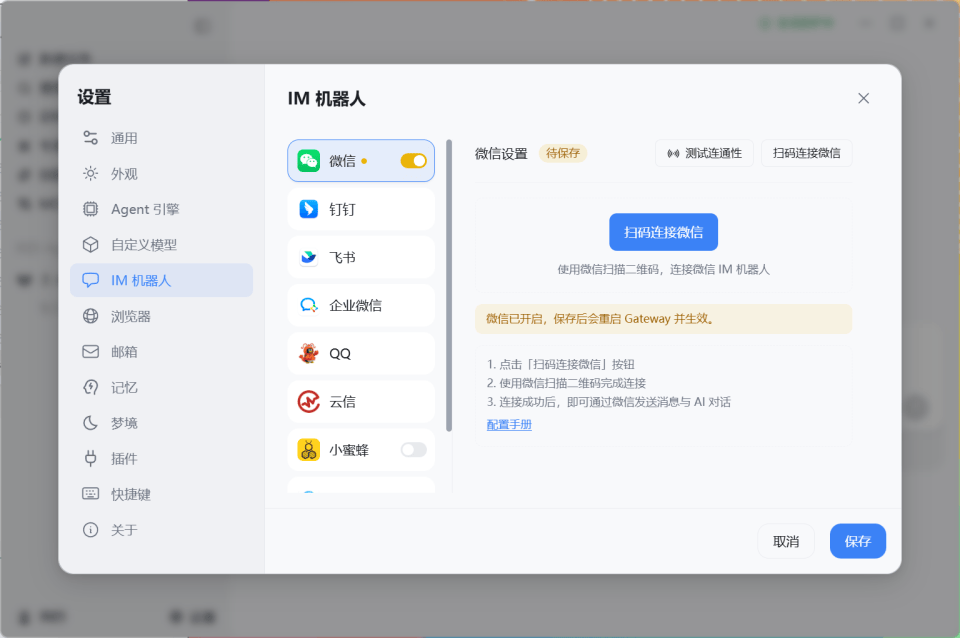
Task: Click the yellow 小蜜蜂 bee icon
Action: coord(309,450)
